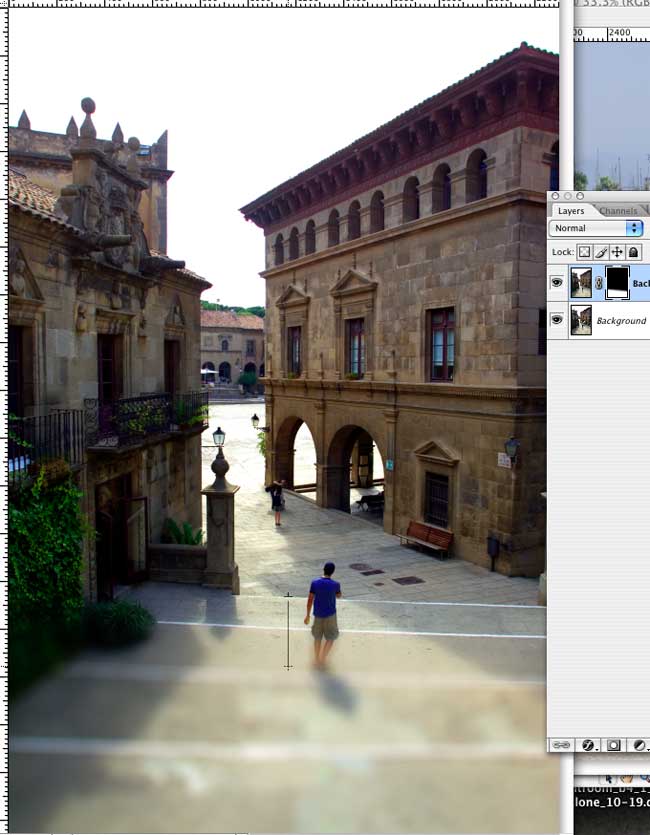Viewport: 650px width, 835px height.
Task: Switch to the Channels tab
Action: [x=620, y=211]
